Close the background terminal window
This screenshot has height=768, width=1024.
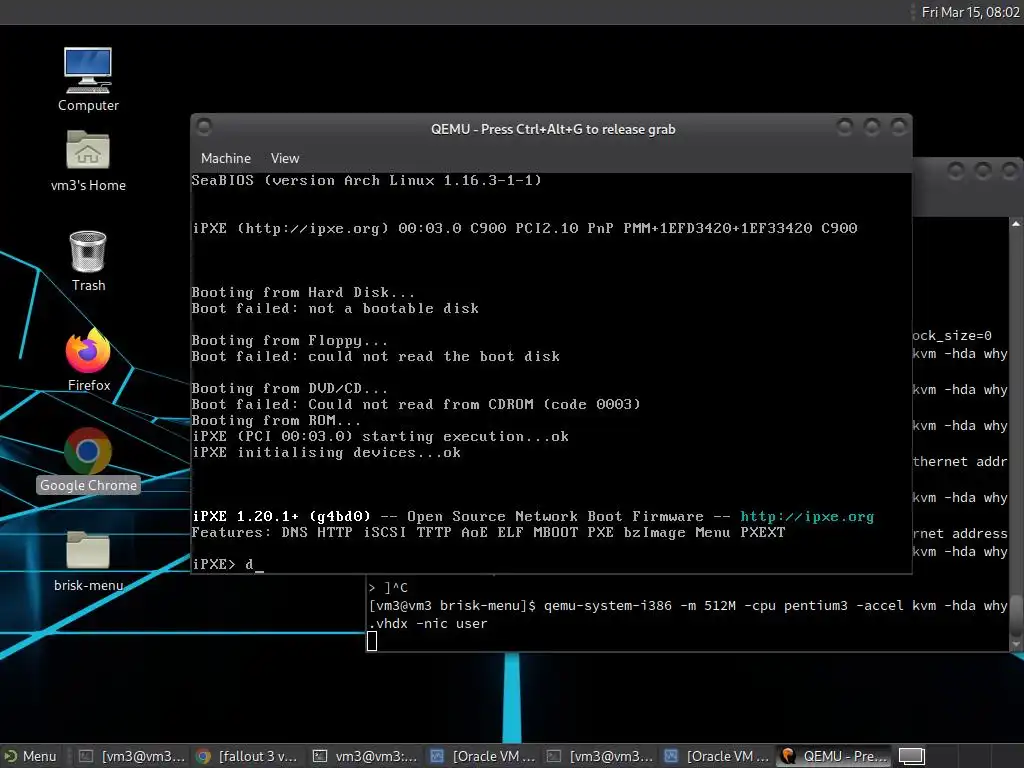click(x=1010, y=171)
